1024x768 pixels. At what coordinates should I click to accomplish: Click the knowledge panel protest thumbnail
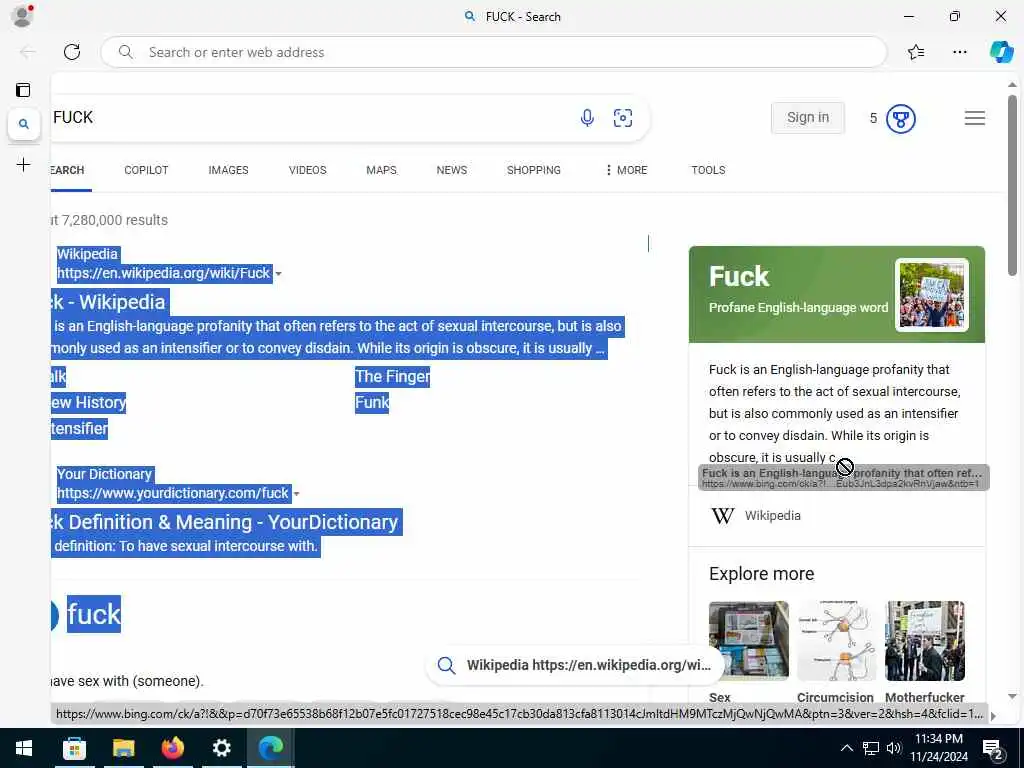tap(932, 295)
